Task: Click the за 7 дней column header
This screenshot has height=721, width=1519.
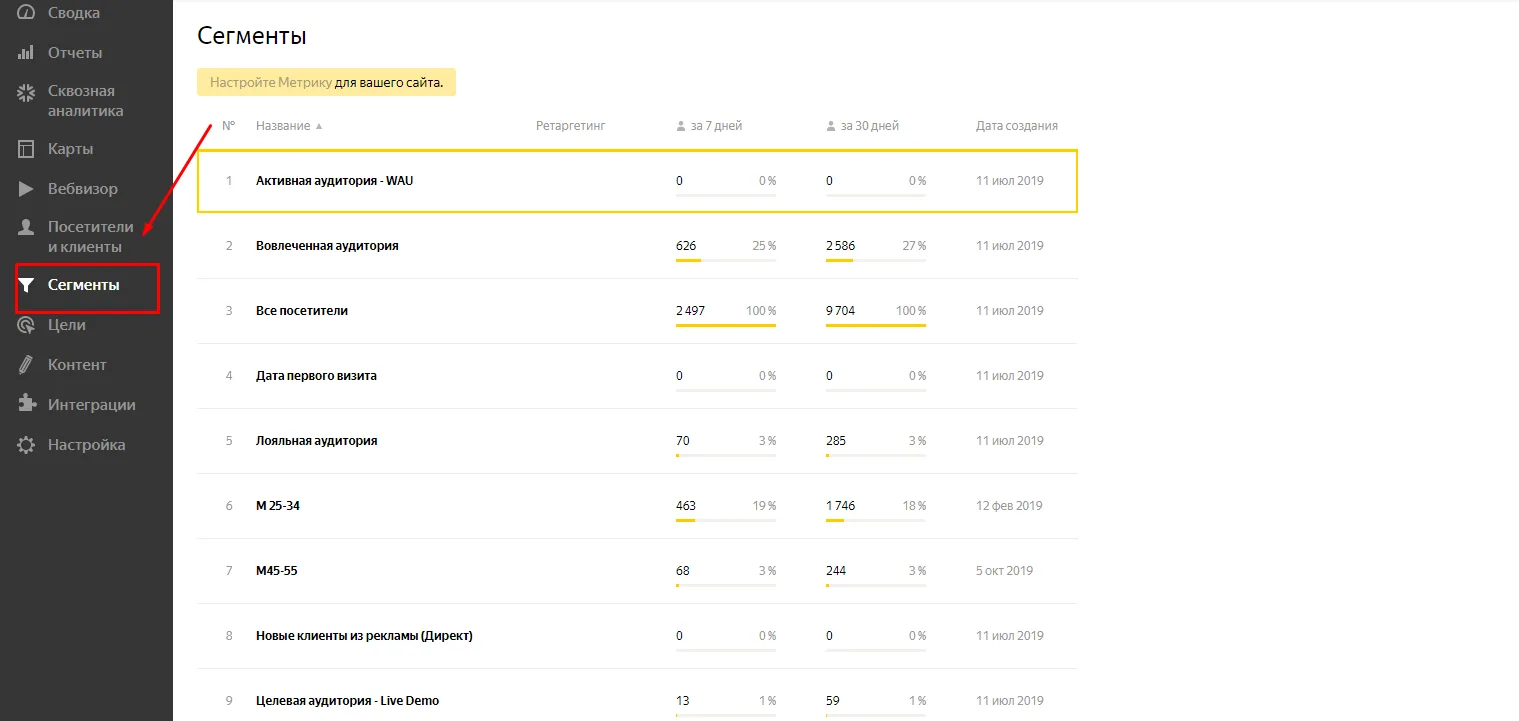Action: [x=709, y=126]
